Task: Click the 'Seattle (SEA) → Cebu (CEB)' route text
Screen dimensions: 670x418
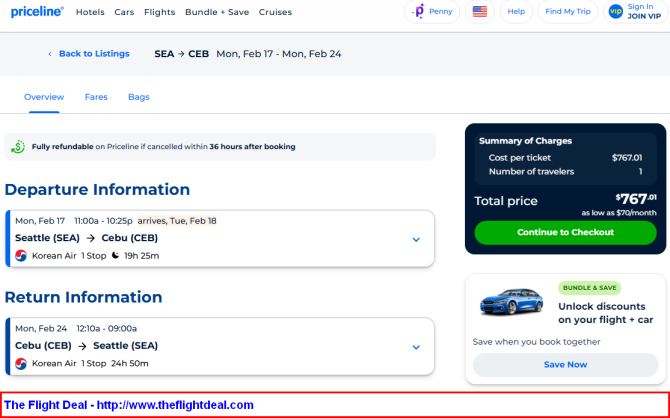Action: coord(86,238)
